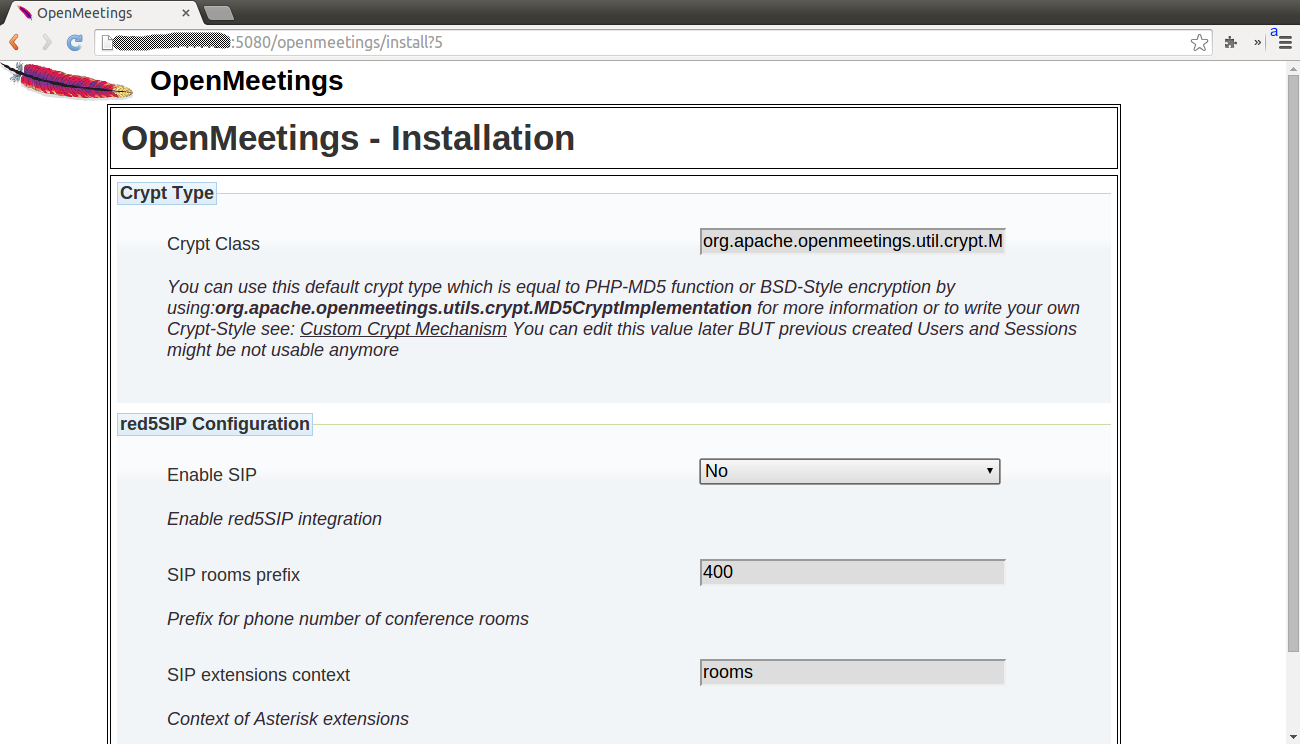Click the 'OpenMeetings - Installation' heading

[348, 138]
